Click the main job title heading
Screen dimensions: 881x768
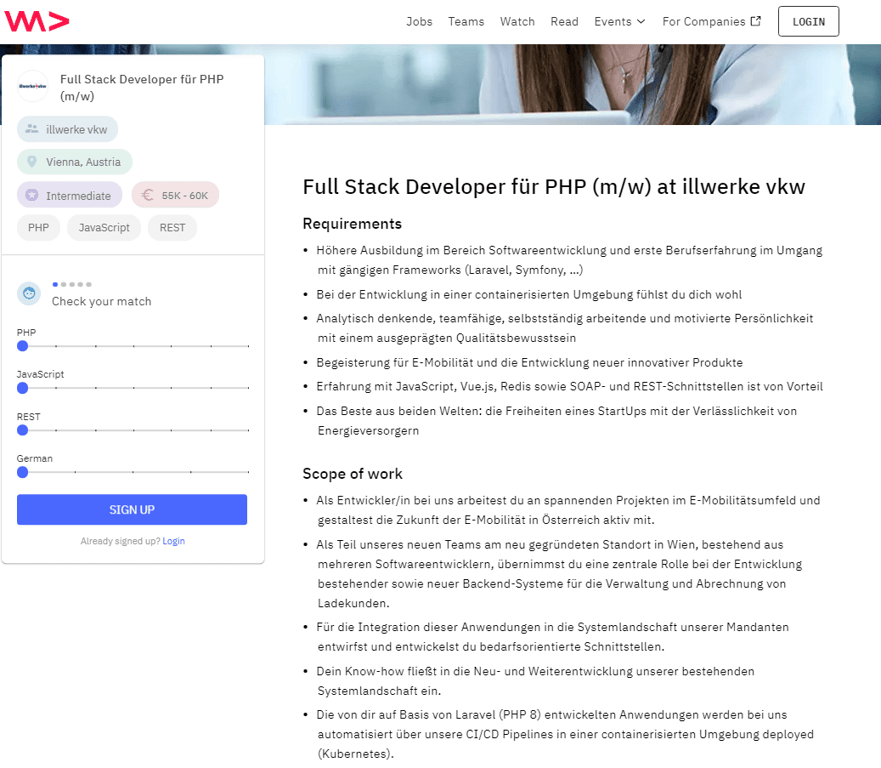[x=554, y=187]
